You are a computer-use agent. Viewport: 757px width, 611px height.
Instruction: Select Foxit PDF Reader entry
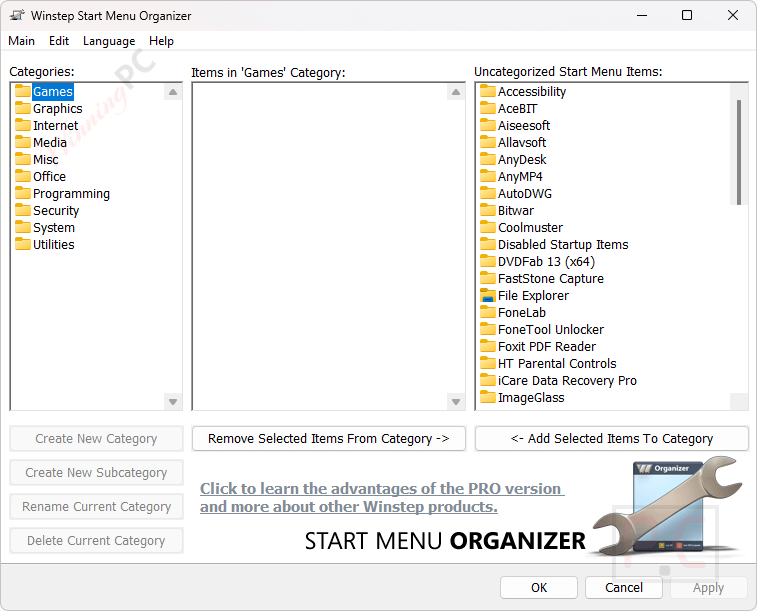547,346
